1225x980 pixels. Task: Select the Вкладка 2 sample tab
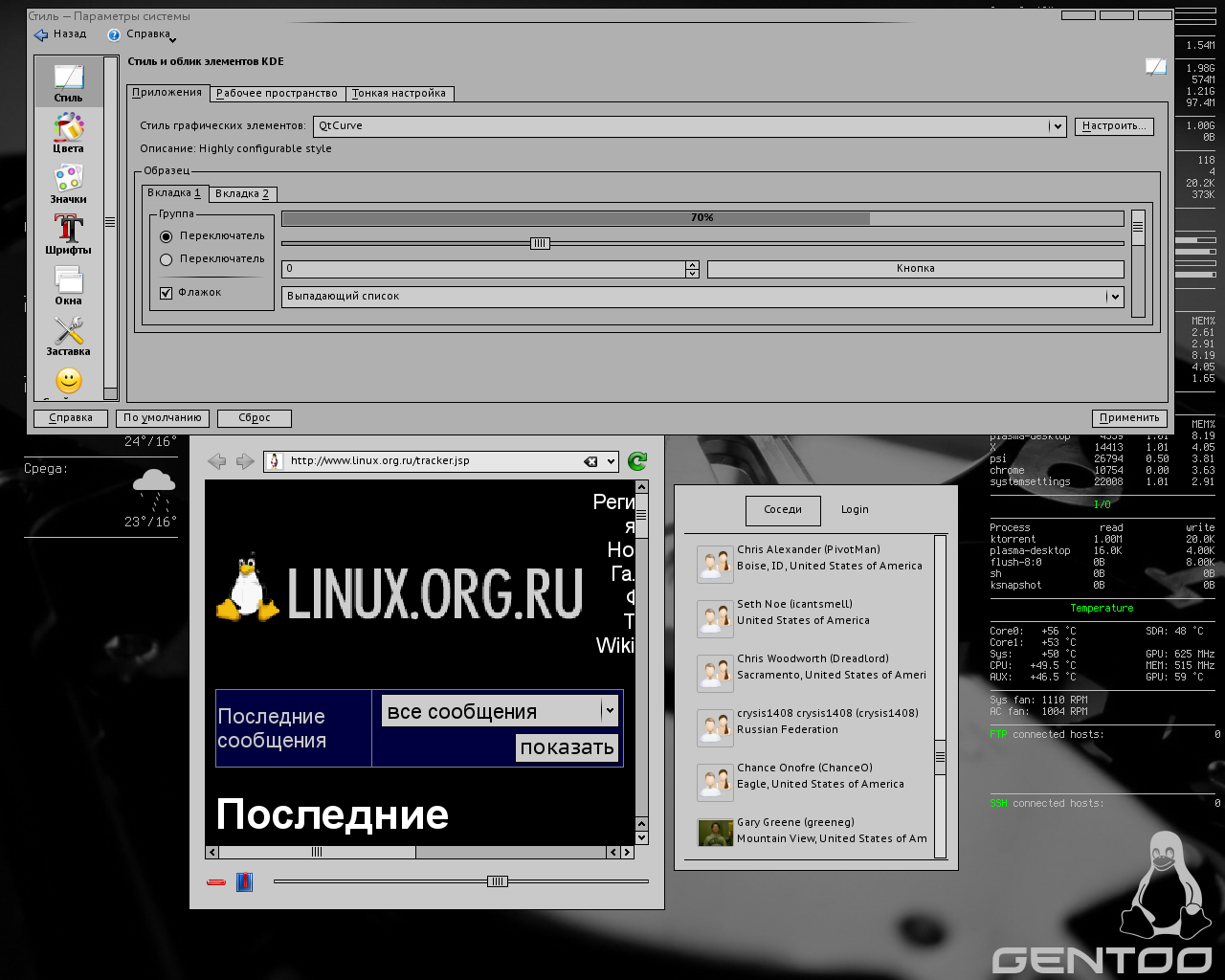tap(242, 194)
